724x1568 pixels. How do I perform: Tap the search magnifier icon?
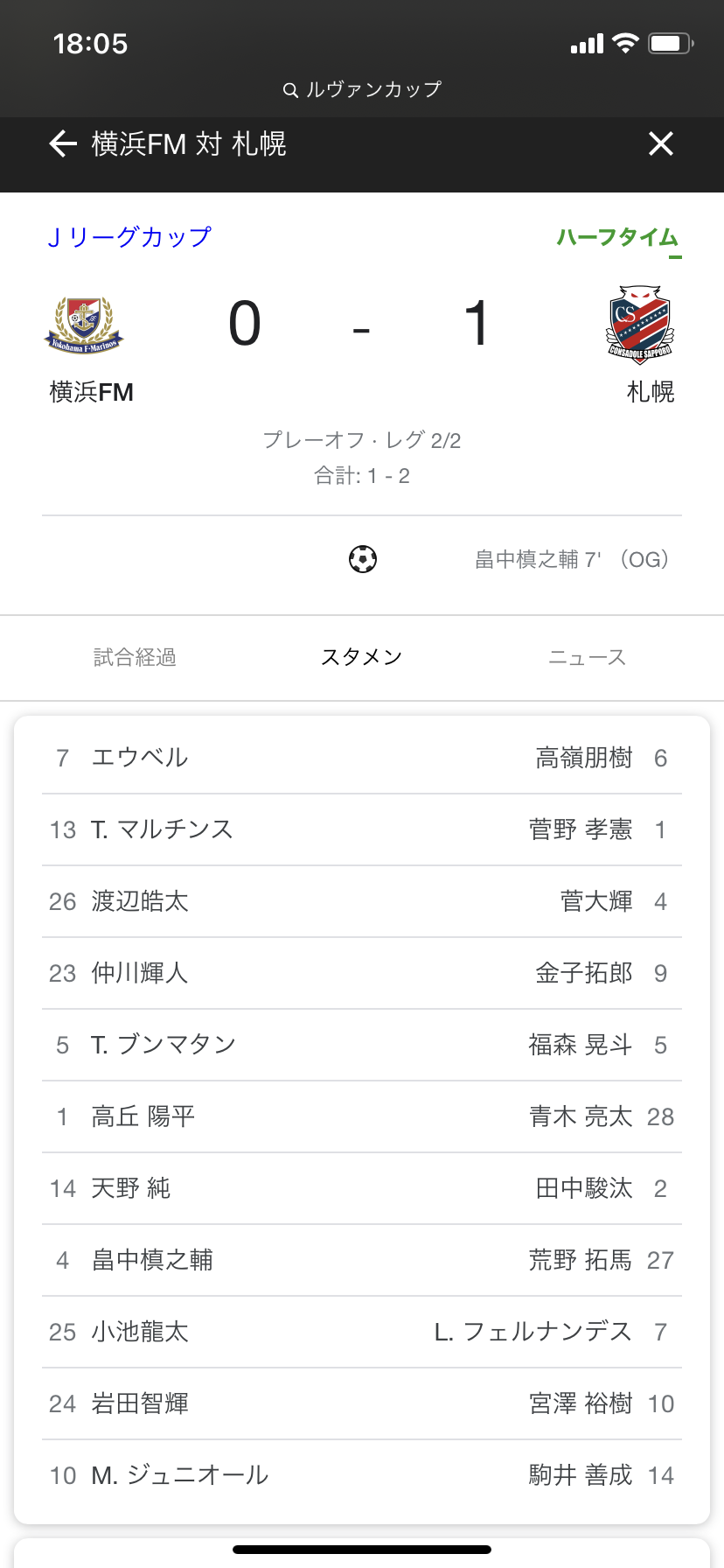click(291, 90)
